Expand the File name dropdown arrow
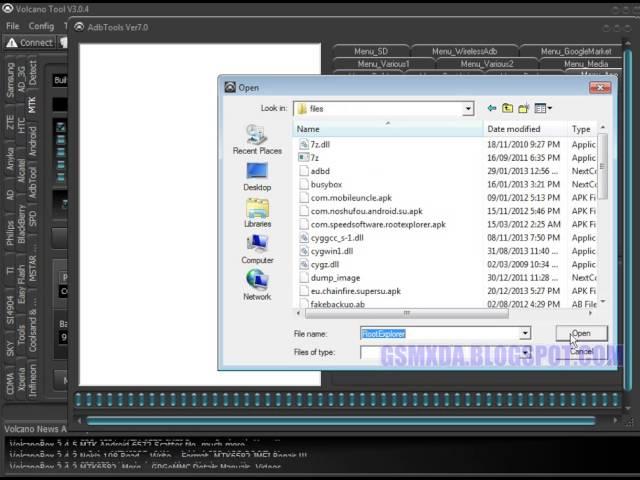 tap(525, 333)
